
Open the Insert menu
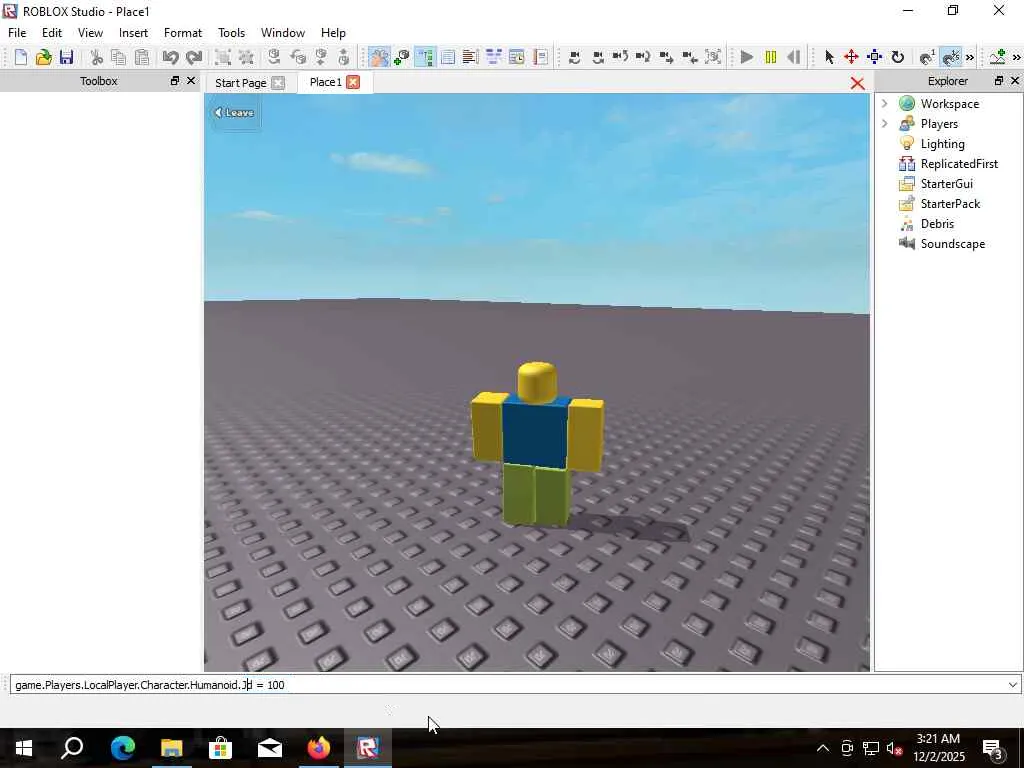[133, 33]
